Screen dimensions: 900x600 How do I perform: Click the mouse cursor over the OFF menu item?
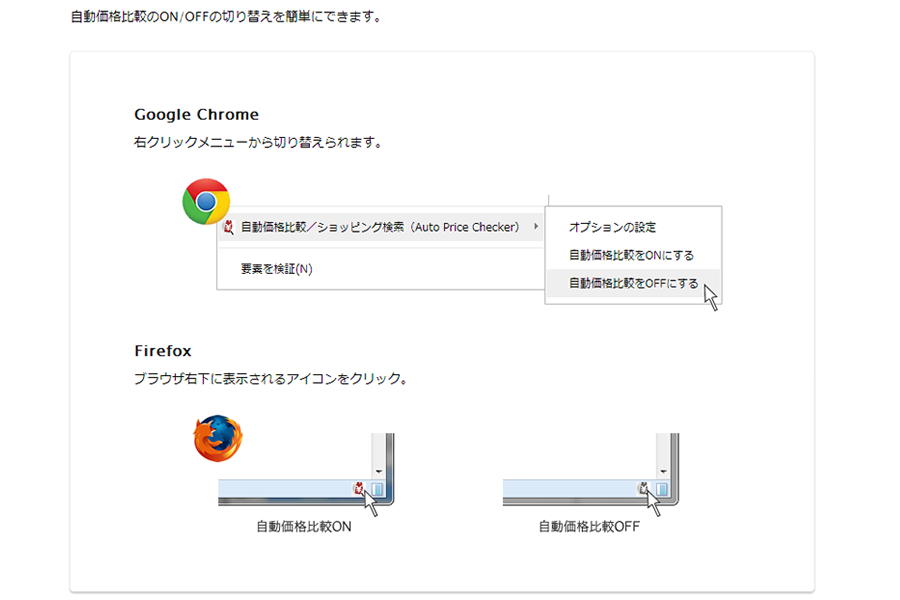pos(711,297)
